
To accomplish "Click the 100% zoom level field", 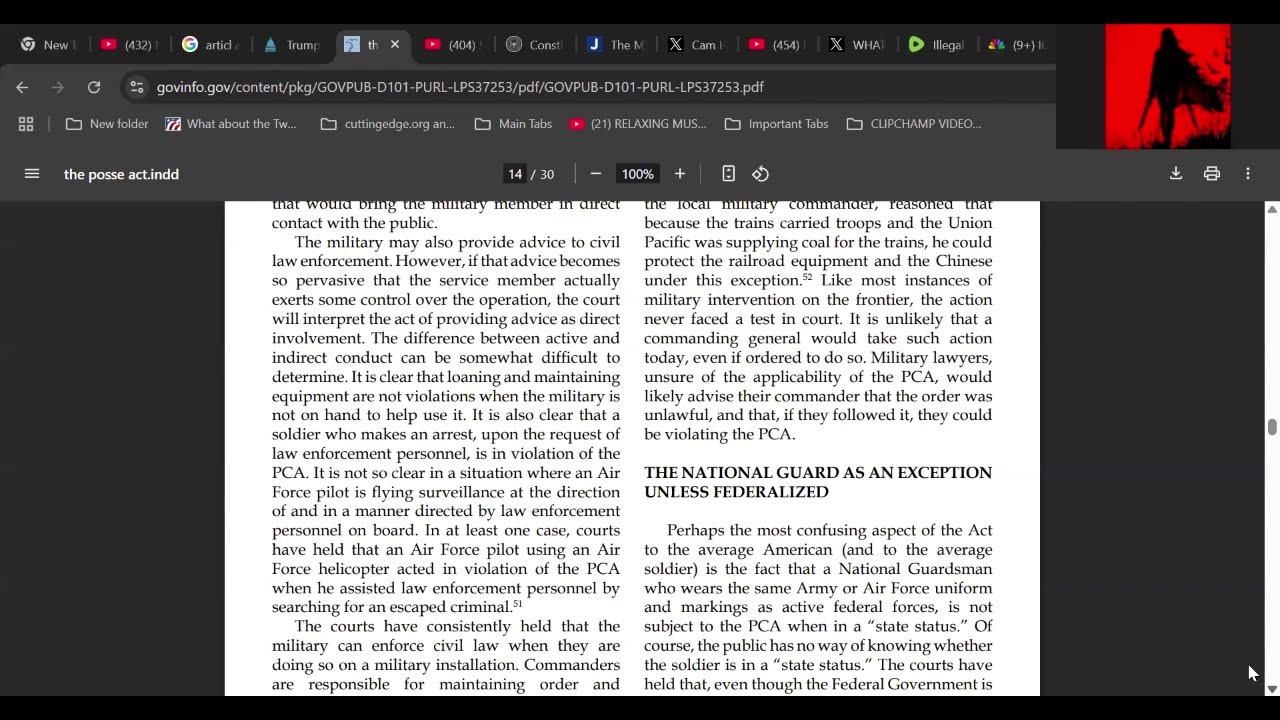I will (637, 174).
